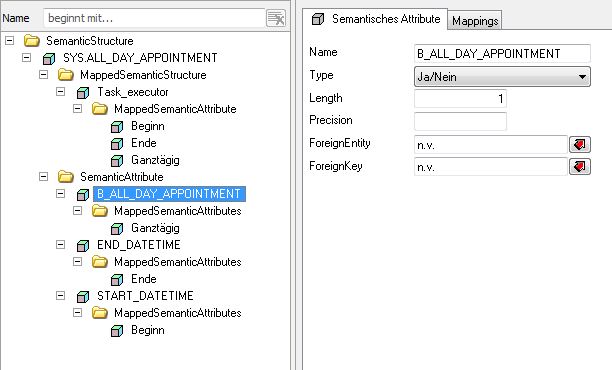
Task: Click the Name filter field 'beginnt mit...'
Action: pyautogui.click(x=154, y=18)
